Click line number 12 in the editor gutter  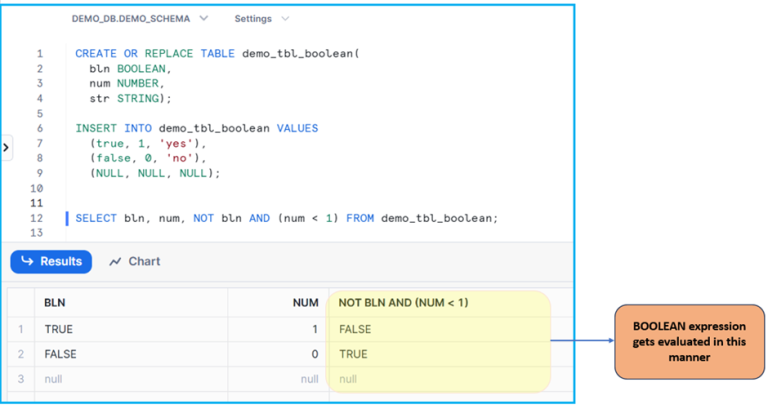pyautogui.click(x=36, y=218)
